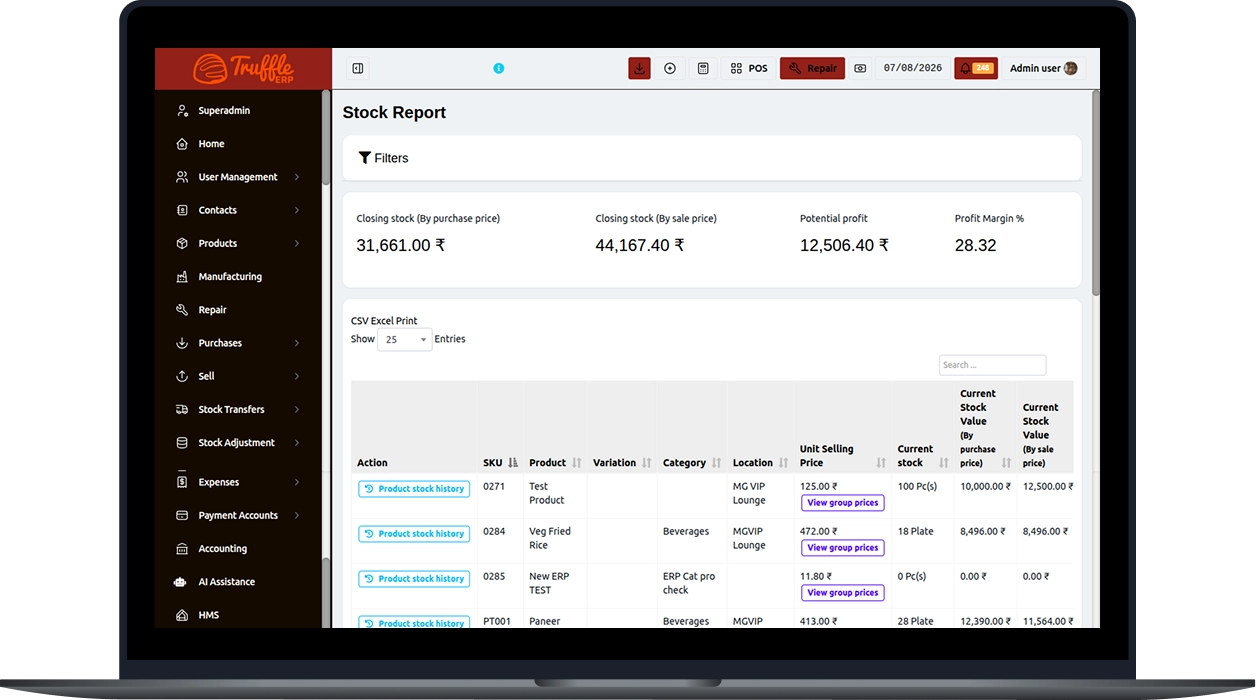Expand the Products menu chevron
The width and height of the screenshot is (1256, 700).
(x=297, y=243)
